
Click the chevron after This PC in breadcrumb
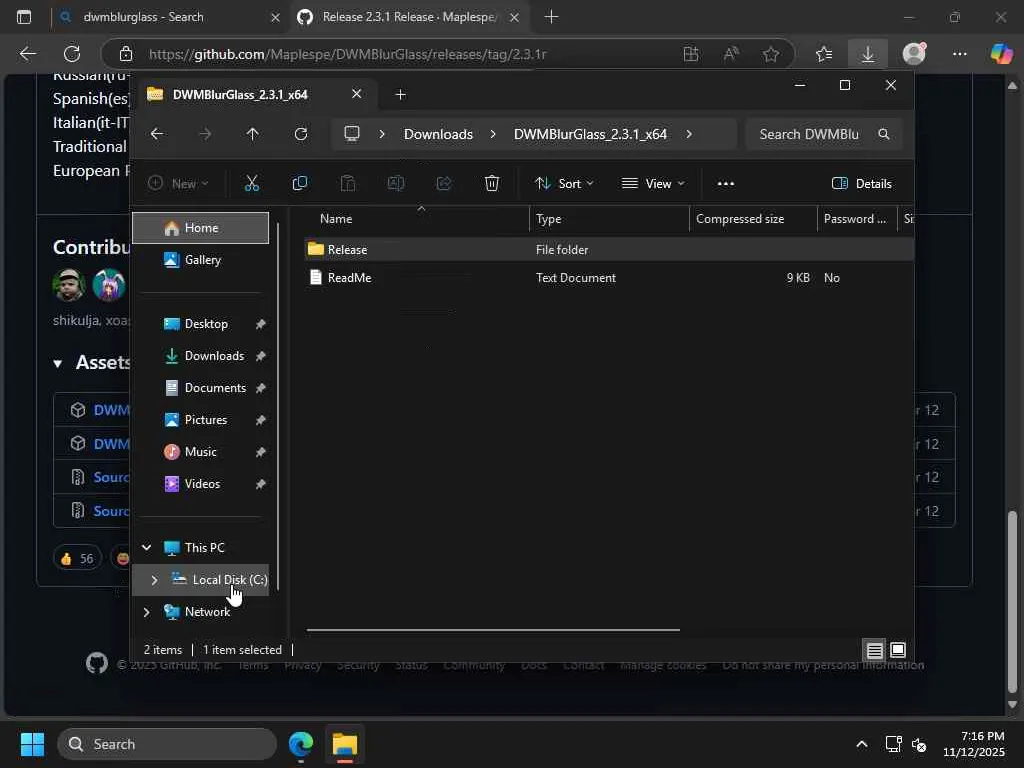click(x=382, y=134)
